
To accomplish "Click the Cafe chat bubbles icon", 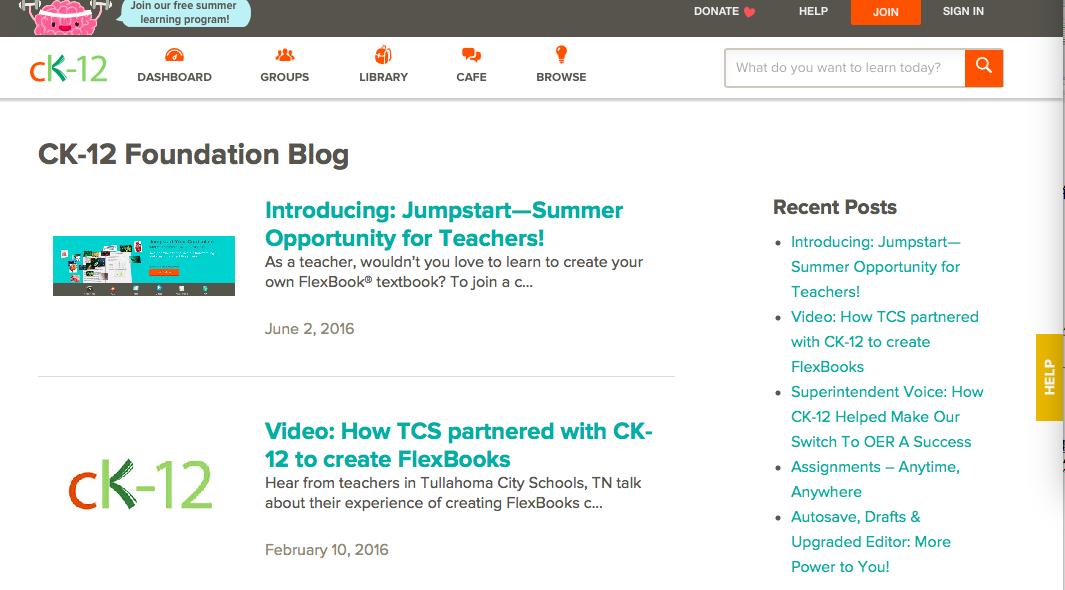I will 471,55.
